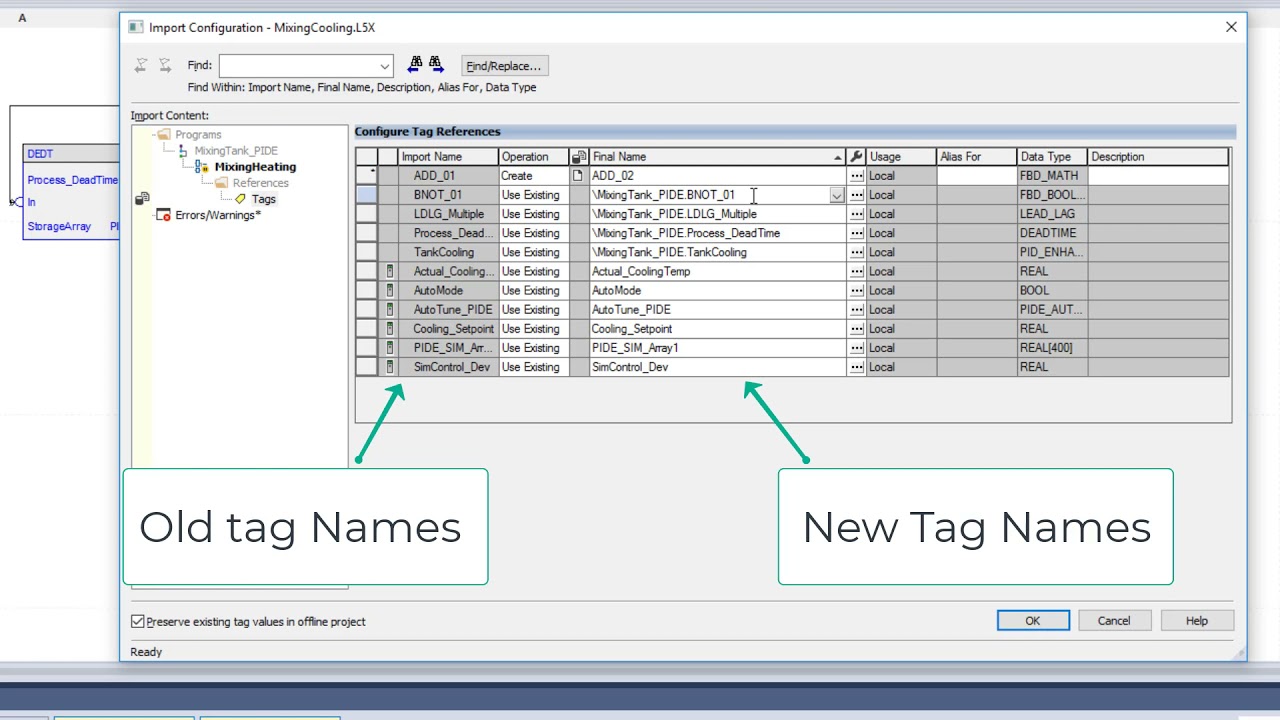The height and width of the screenshot is (720, 1280).
Task: Click the Final Name sort arrow
Action: [x=838, y=157]
